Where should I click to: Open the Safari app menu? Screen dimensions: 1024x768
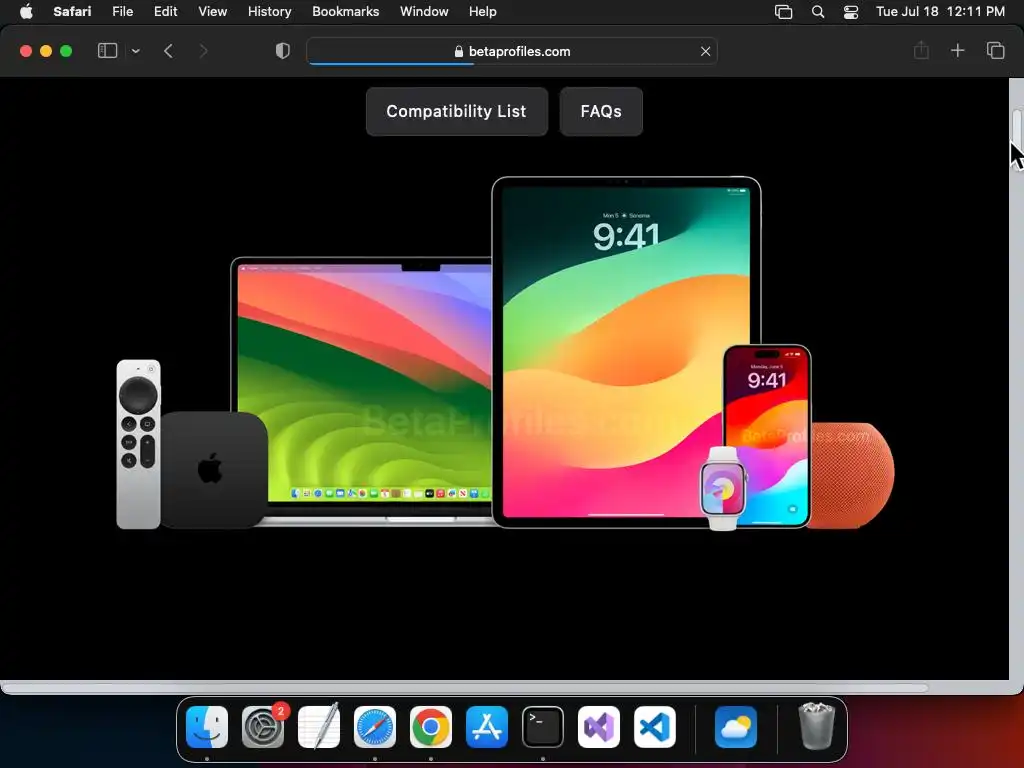72,11
